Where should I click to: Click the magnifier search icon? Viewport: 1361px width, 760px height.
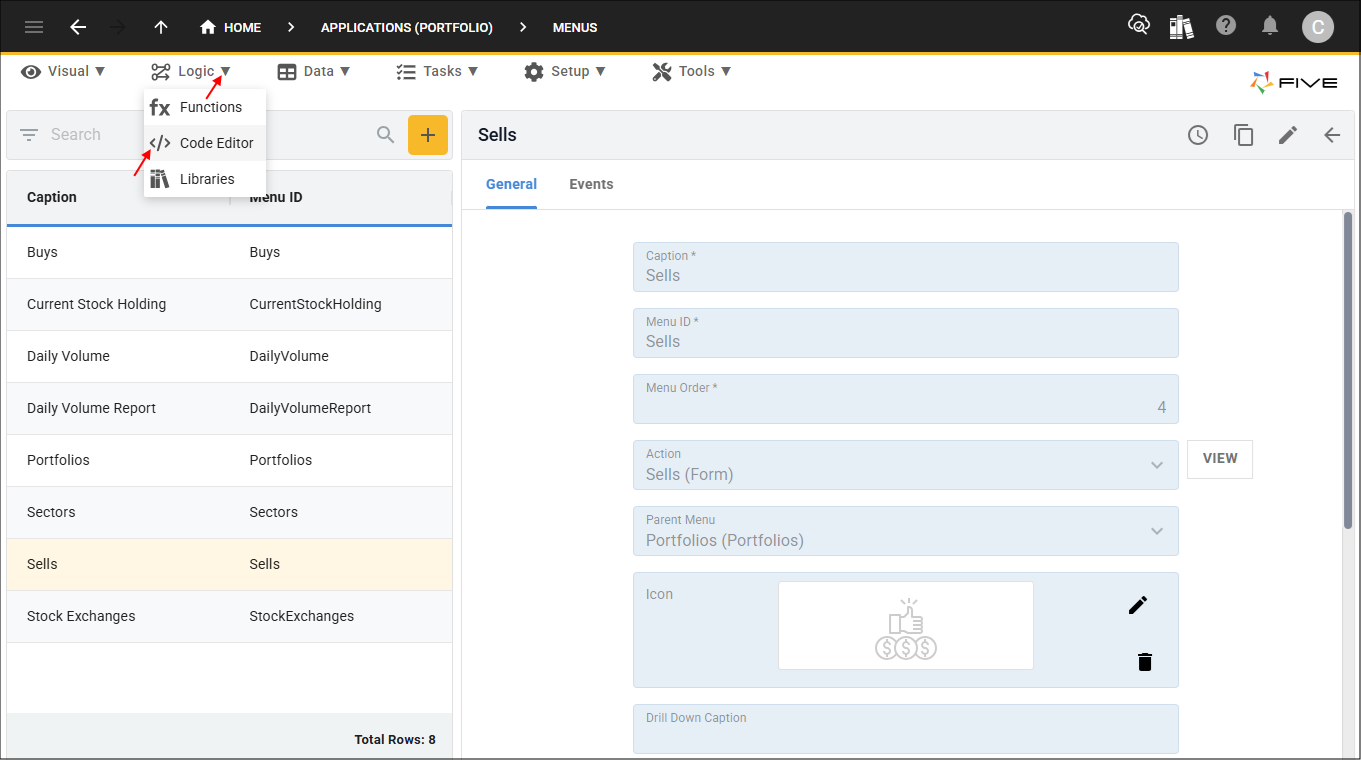click(385, 133)
